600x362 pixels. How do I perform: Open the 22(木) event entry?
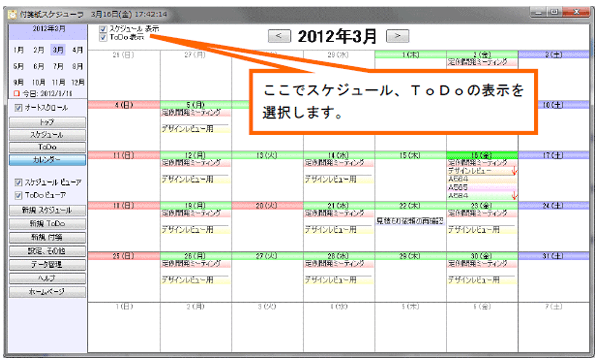tap(410, 221)
